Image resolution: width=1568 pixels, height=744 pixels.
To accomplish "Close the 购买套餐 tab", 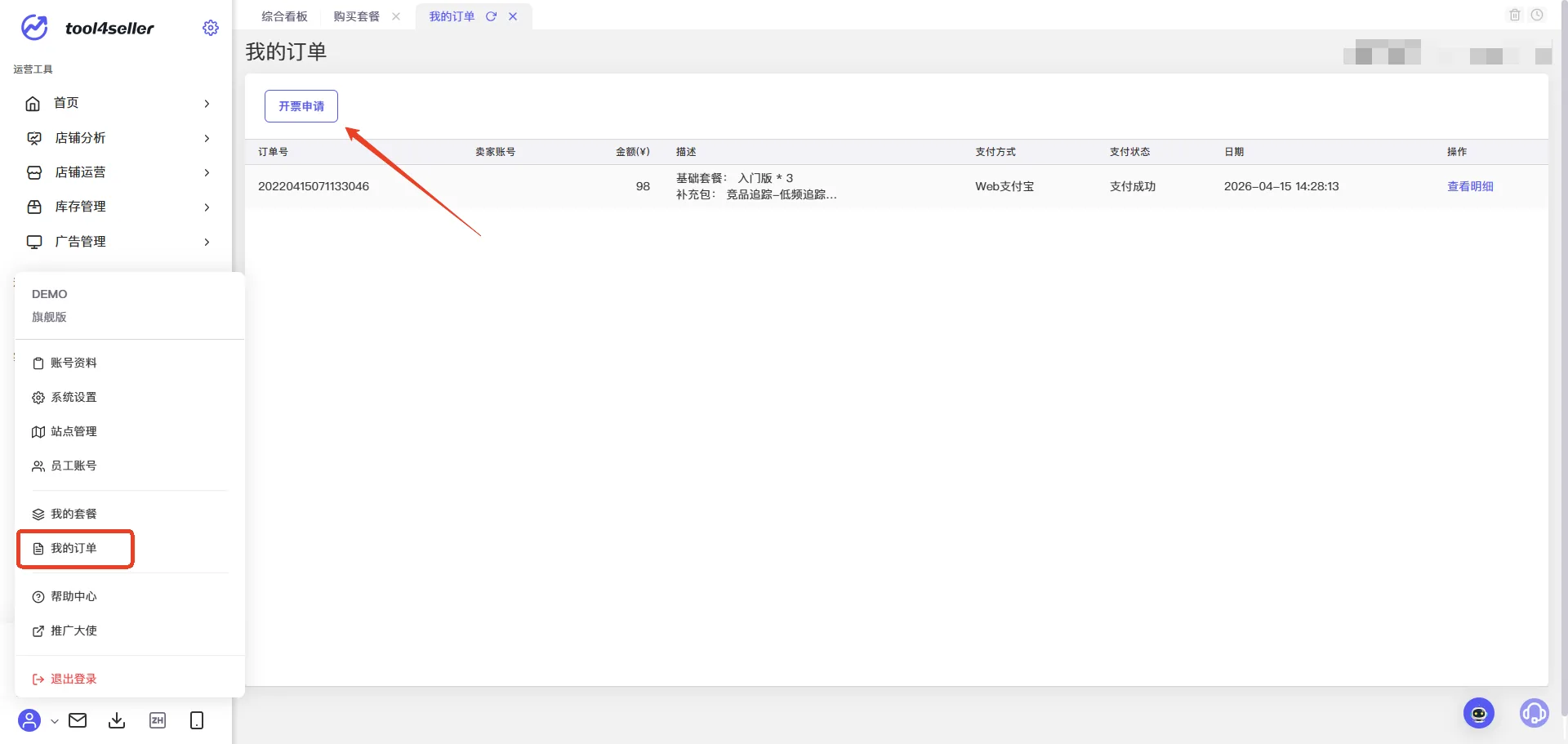I will click(396, 16).
